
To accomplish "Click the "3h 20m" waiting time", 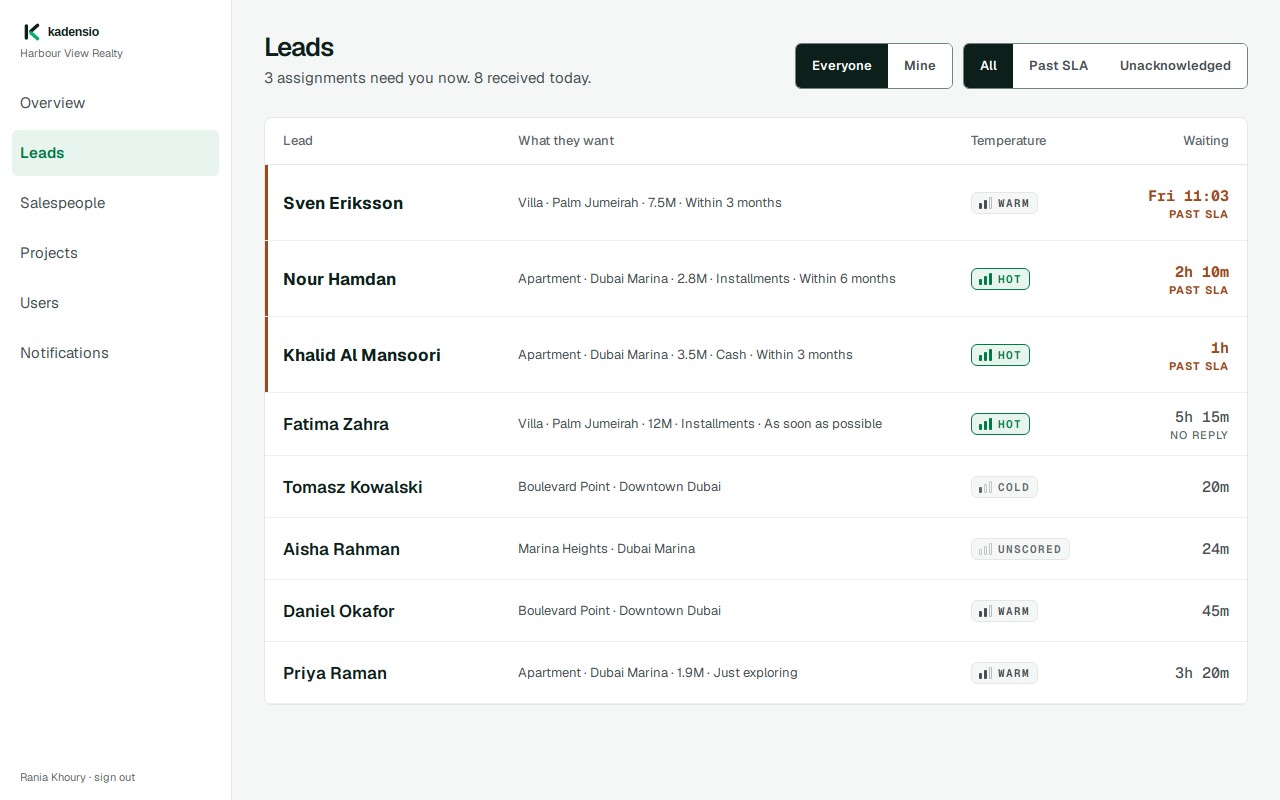I will 1202,673.
